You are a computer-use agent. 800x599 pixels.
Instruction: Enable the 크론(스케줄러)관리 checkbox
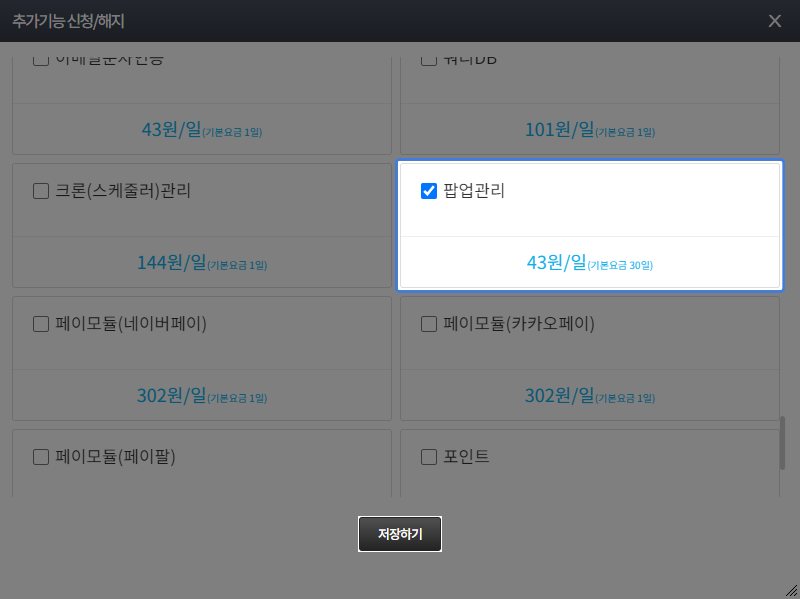click(41, 191)
